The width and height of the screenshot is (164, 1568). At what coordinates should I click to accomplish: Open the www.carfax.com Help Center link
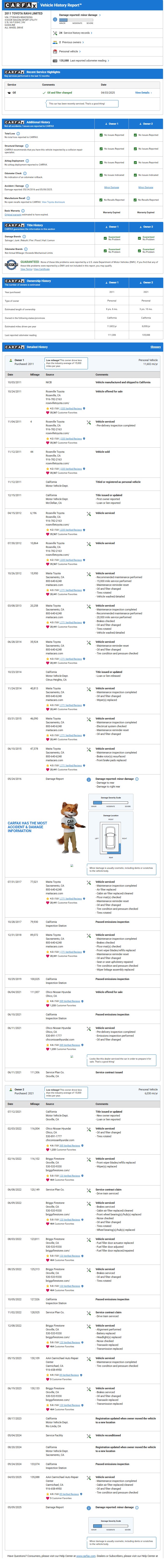(x=86, y=1556)
